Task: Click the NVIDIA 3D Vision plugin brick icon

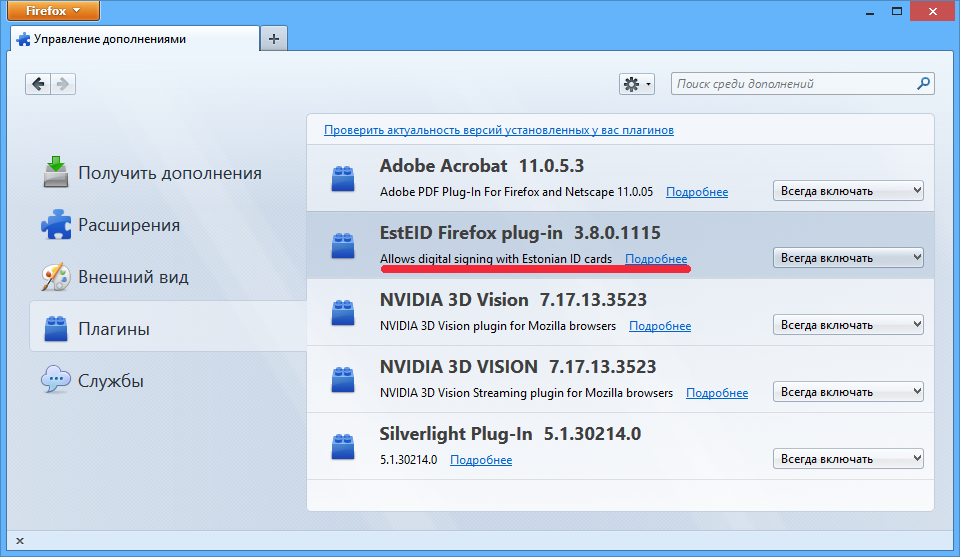Action: coord(343,312)
